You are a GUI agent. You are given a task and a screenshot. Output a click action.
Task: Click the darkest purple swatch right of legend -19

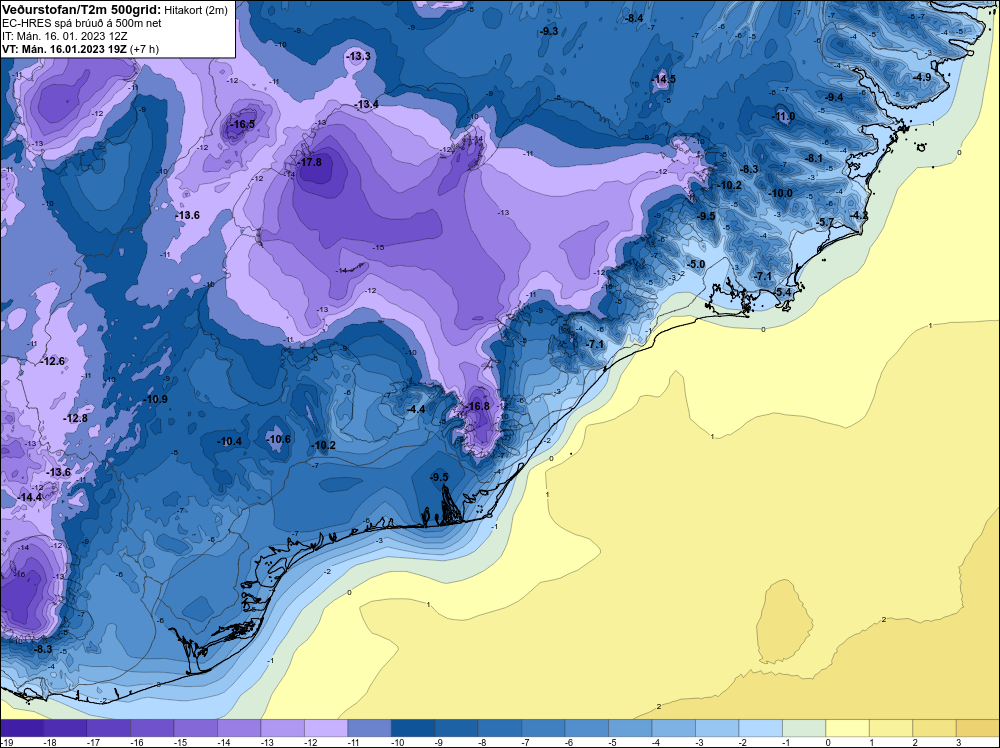click(22, 728)
